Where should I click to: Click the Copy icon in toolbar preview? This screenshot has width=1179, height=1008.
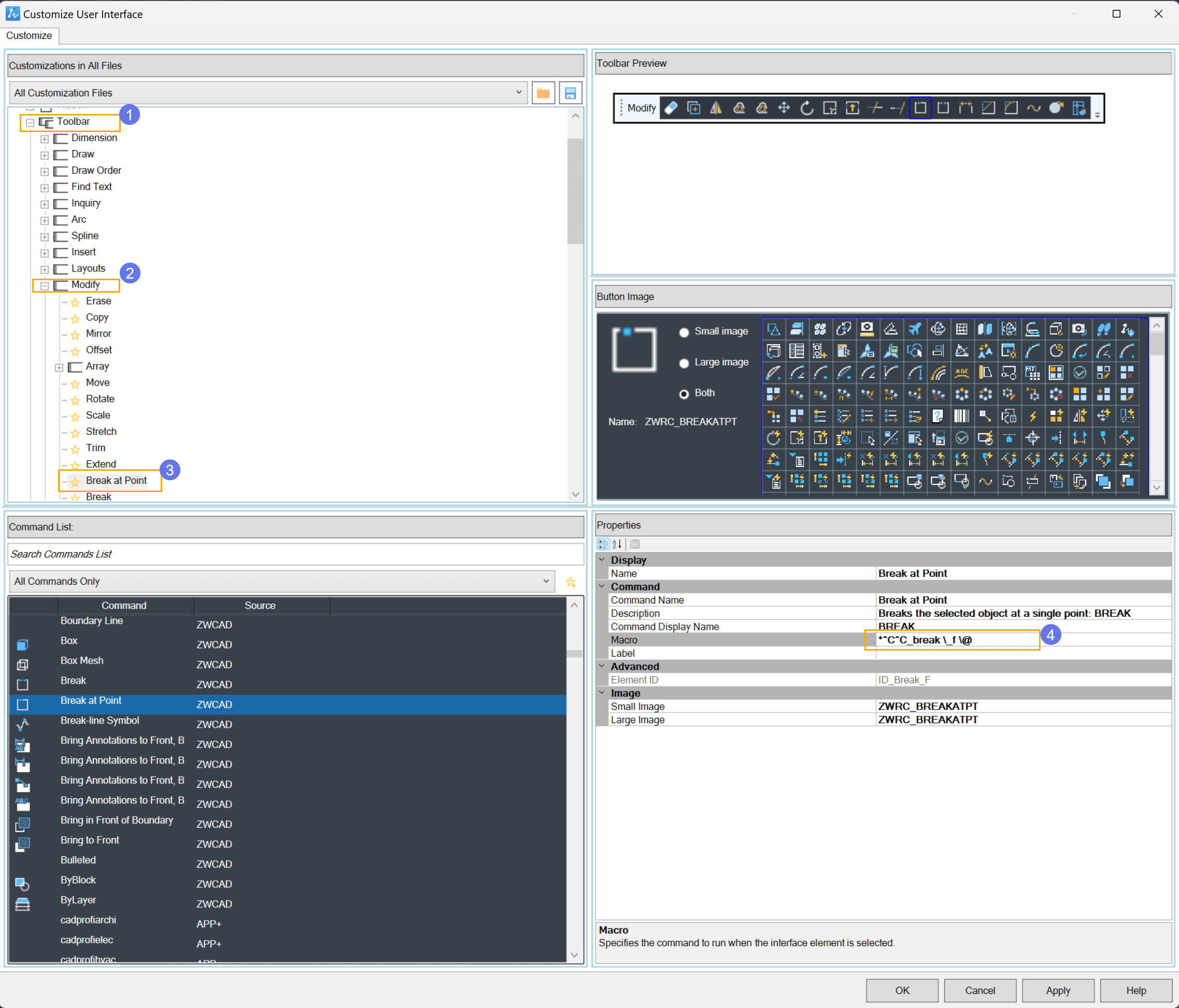[x=693, y=108]
